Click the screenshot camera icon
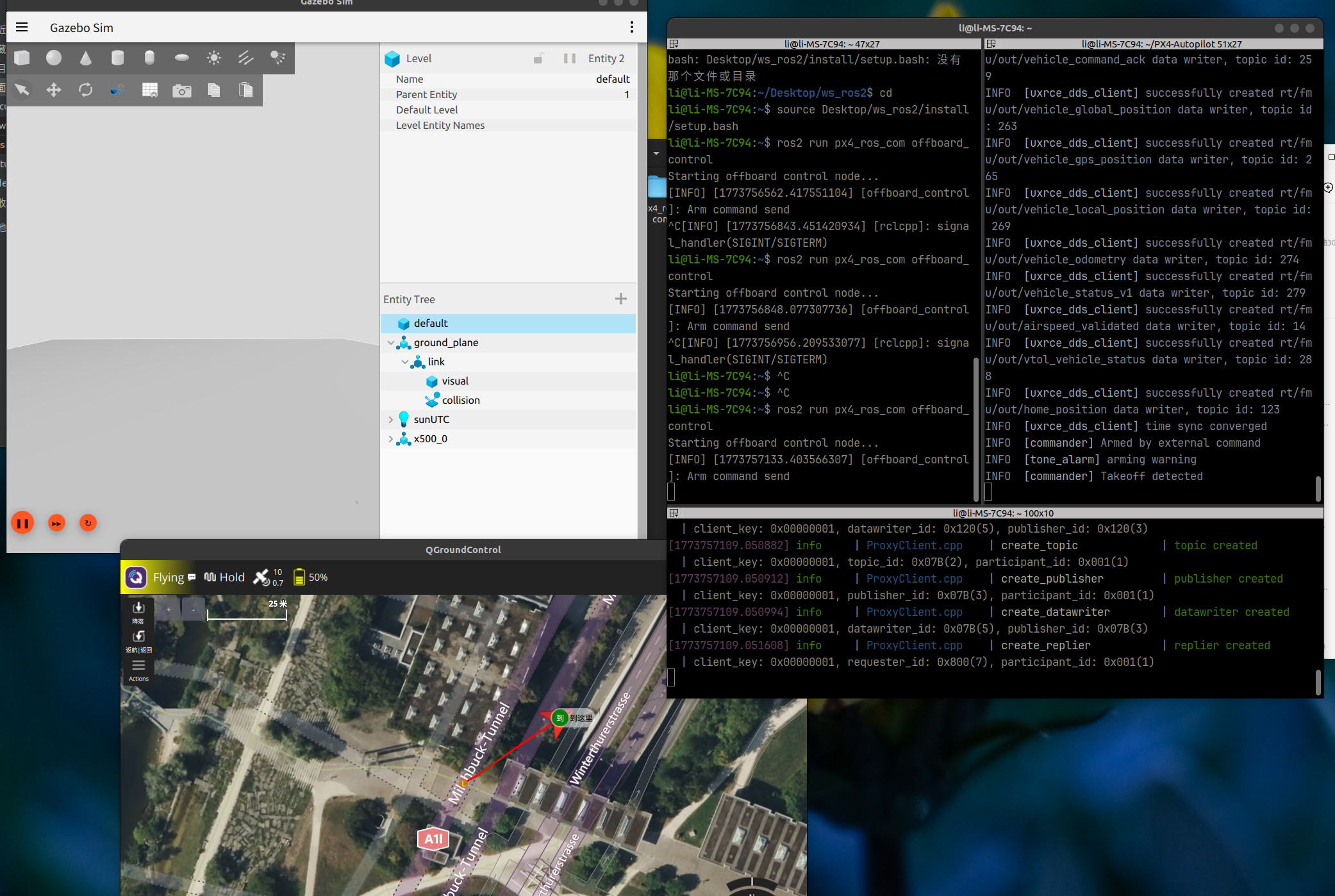The width and height of the screenshot is (1335, 896). [181, 90]
